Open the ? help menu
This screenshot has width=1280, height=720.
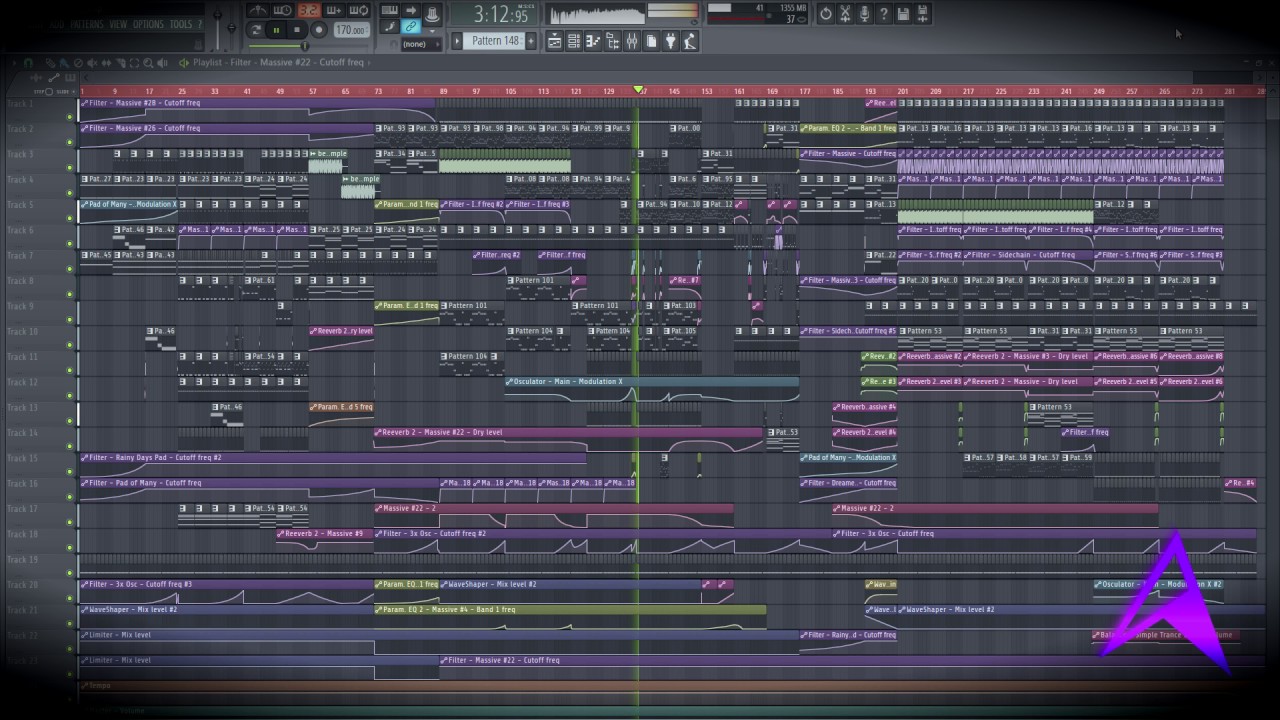[199, 24]
